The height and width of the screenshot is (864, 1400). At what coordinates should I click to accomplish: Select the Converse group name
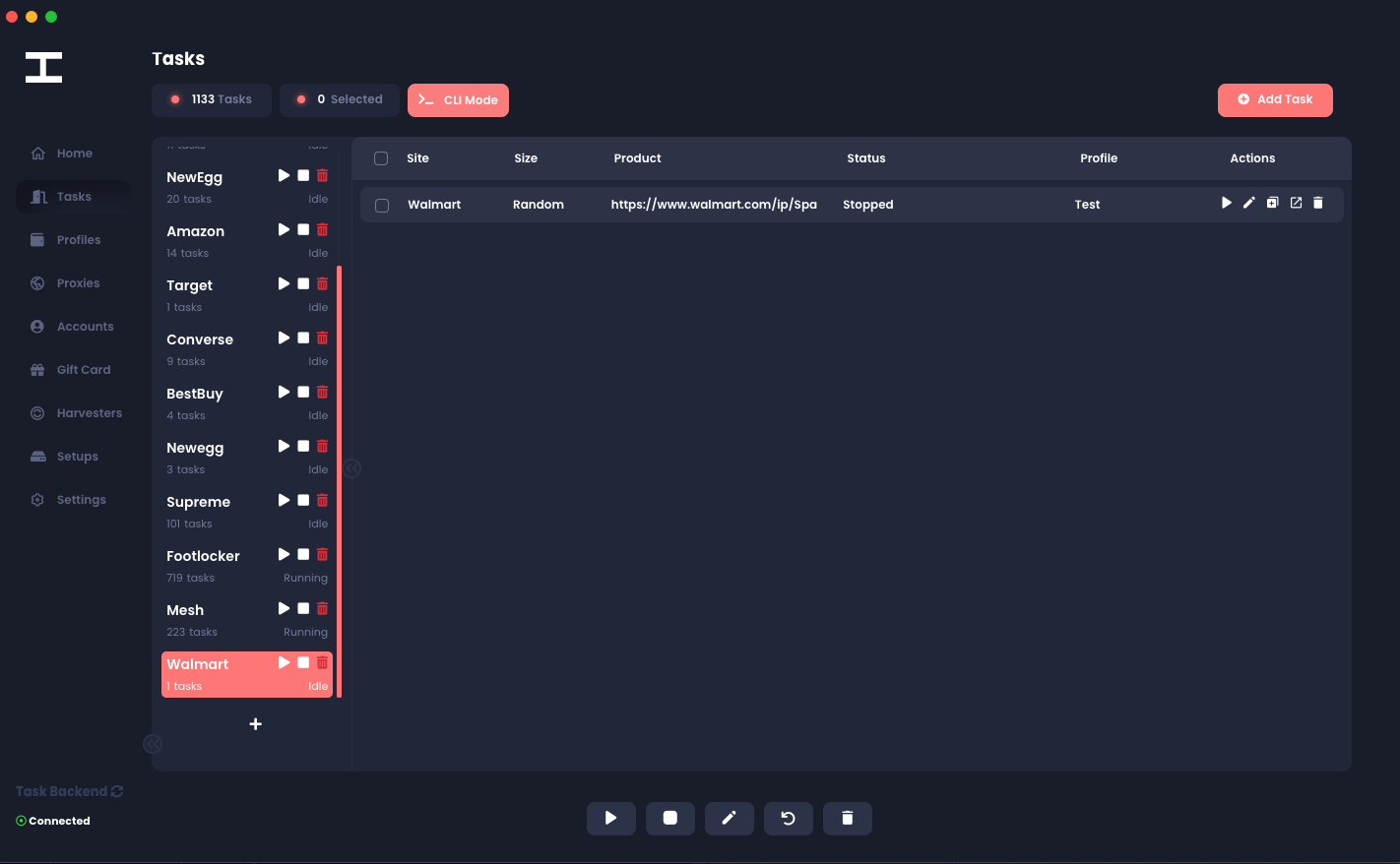click(200, 339)
